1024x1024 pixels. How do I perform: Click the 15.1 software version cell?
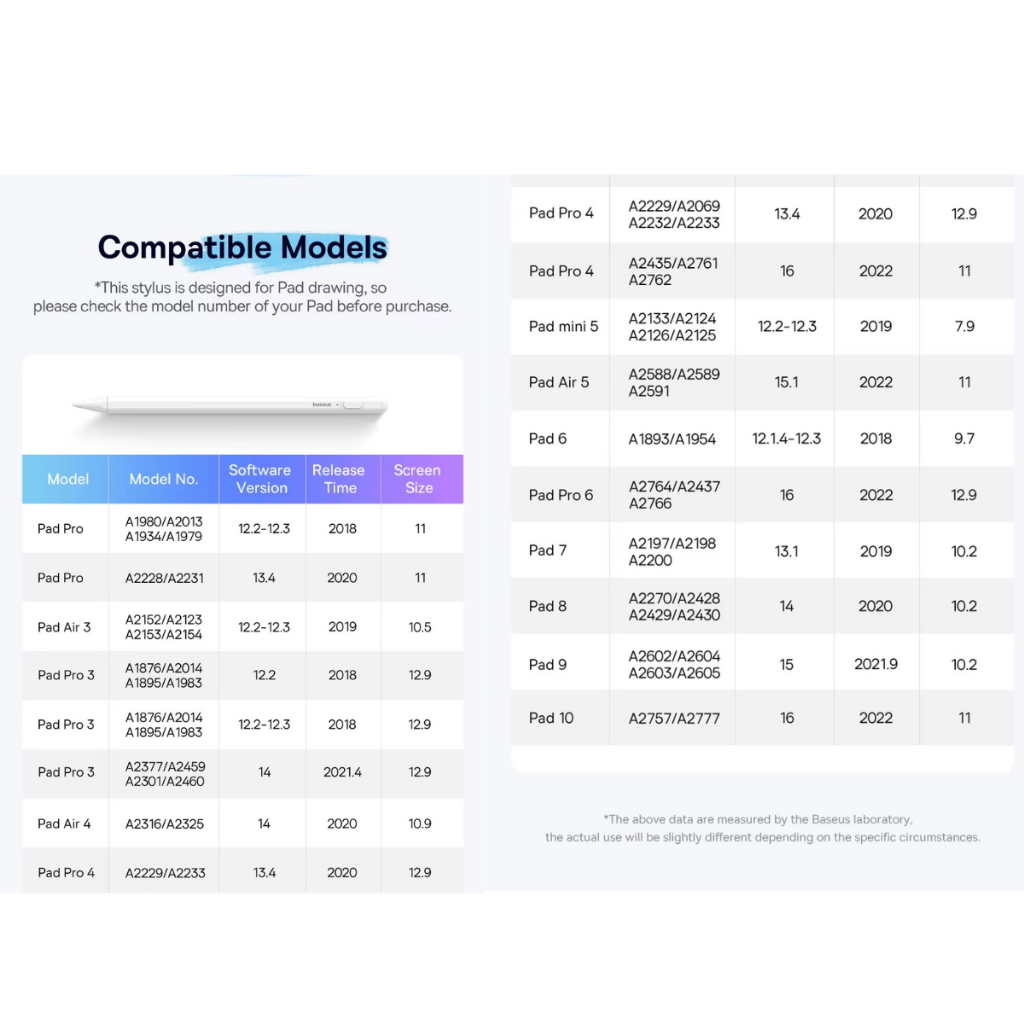click(x=787, y=382)
